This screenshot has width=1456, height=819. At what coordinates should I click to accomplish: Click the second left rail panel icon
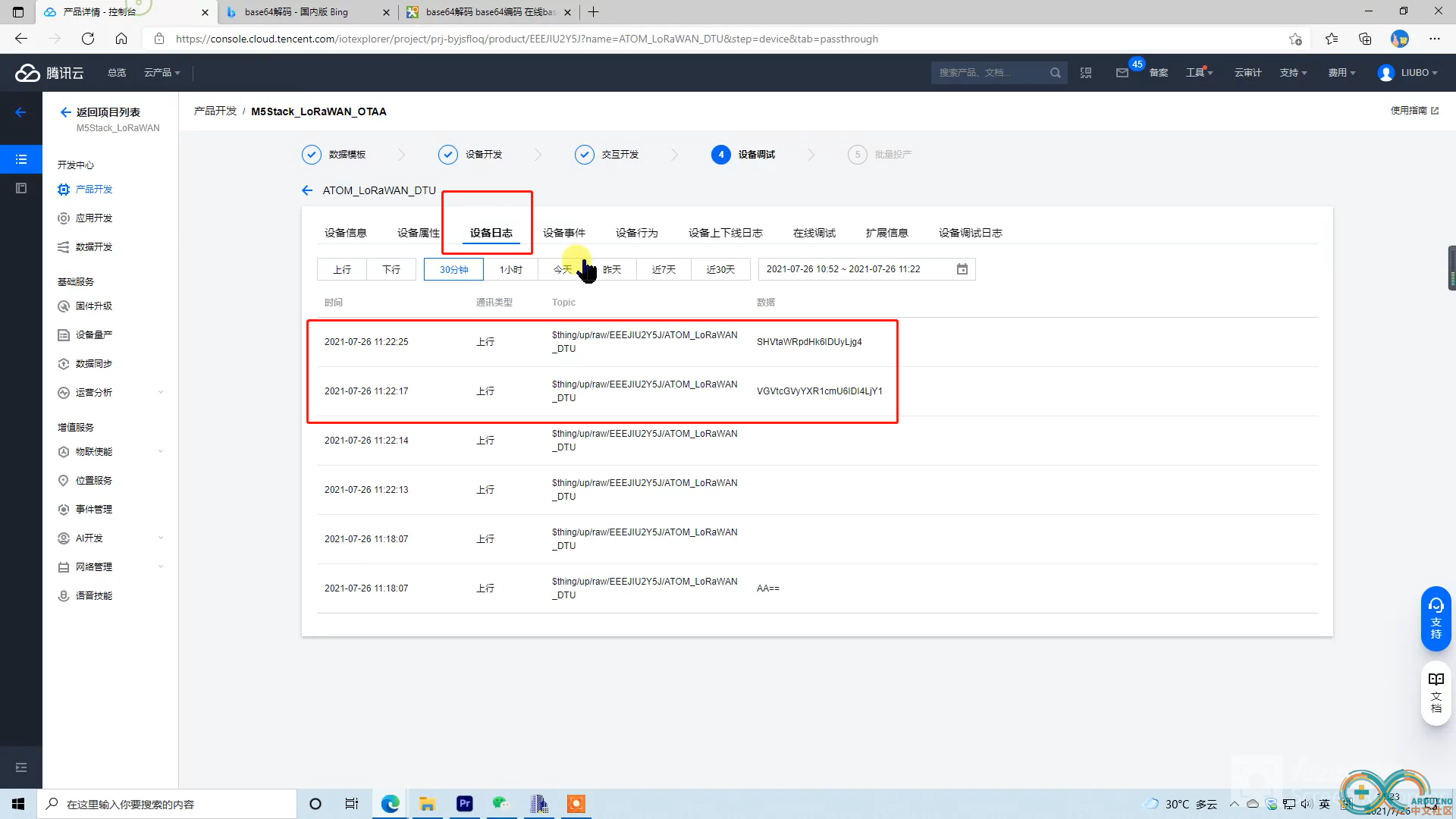(x=21, y=188)
